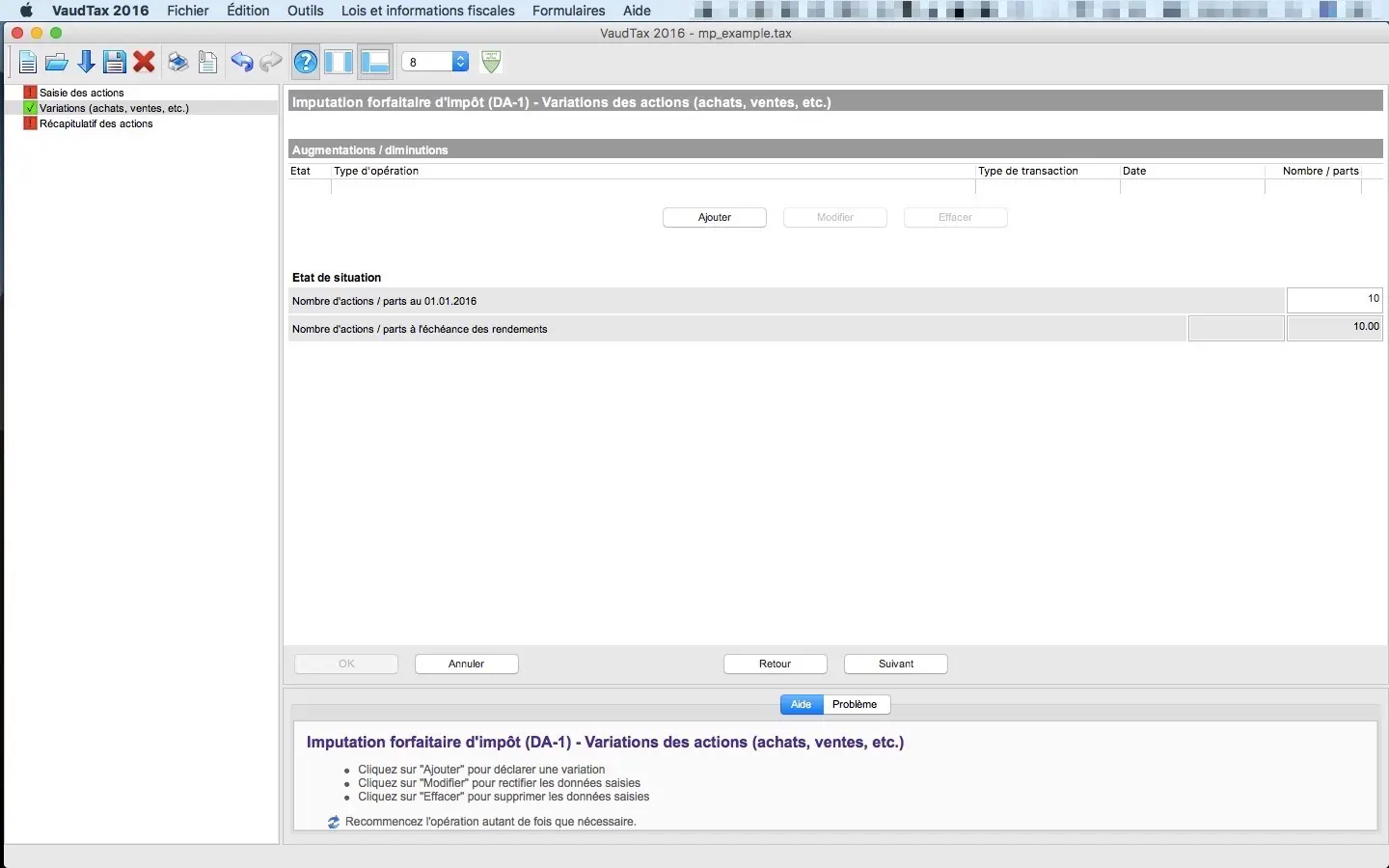The width and height of the screenshot is (1389, 868).
Task: Click the help line about "Ajouter"
Action: click(481, 770)
